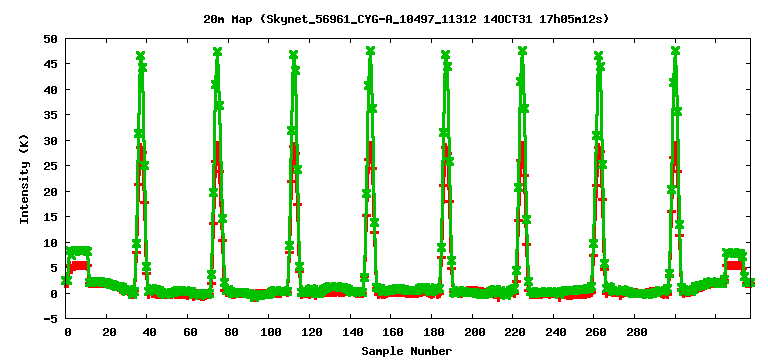The height and width of the screenshot is (360, 768).
Task: Click the fourth green peak near sample 150
Action: pyautogui.click(x=370, y=50)
